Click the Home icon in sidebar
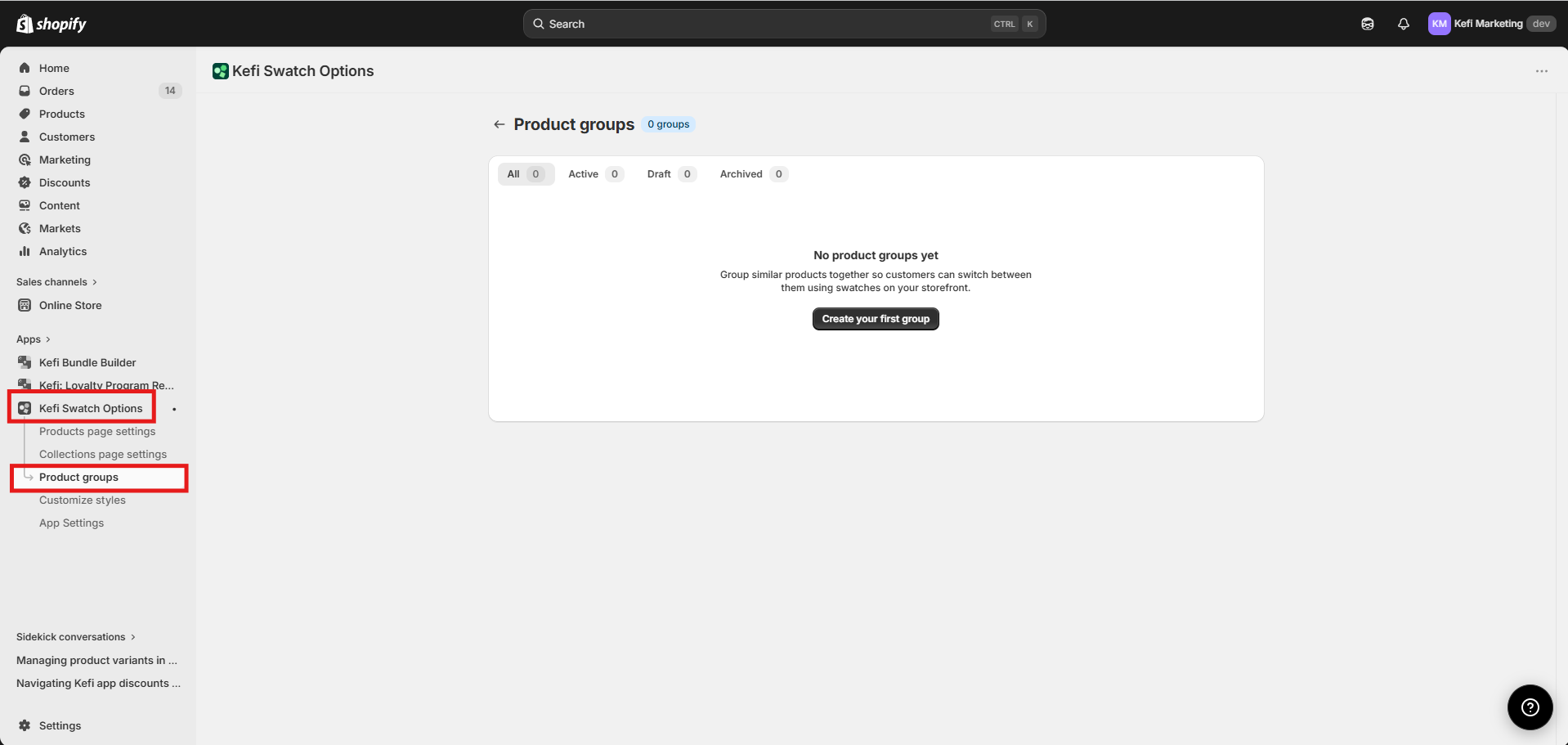1568x745 pixels. click(25, 68)
